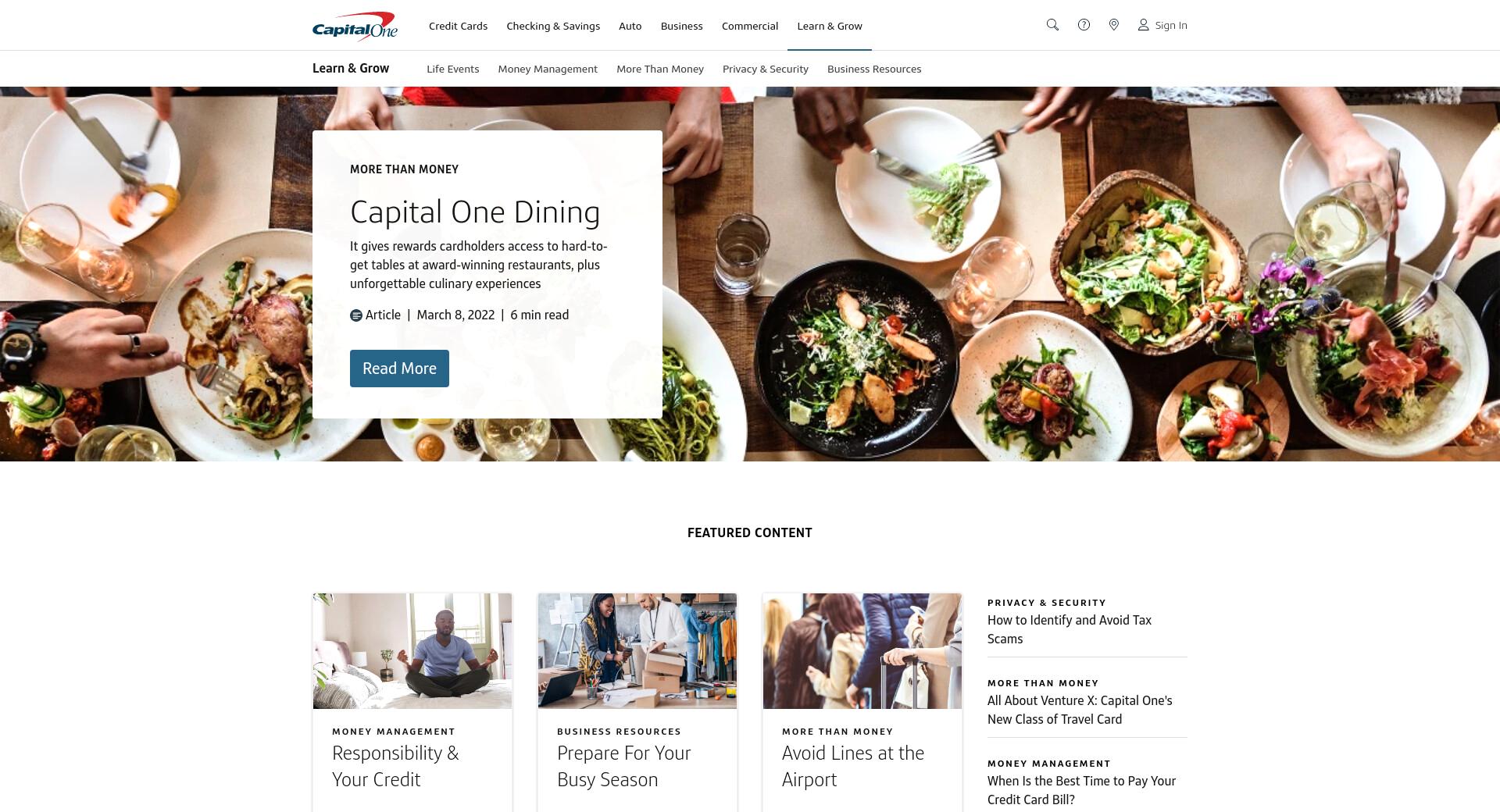This screenshot has width=1500, height=812.
Task: Open the Commercial menu item
Action: [750, 26]
